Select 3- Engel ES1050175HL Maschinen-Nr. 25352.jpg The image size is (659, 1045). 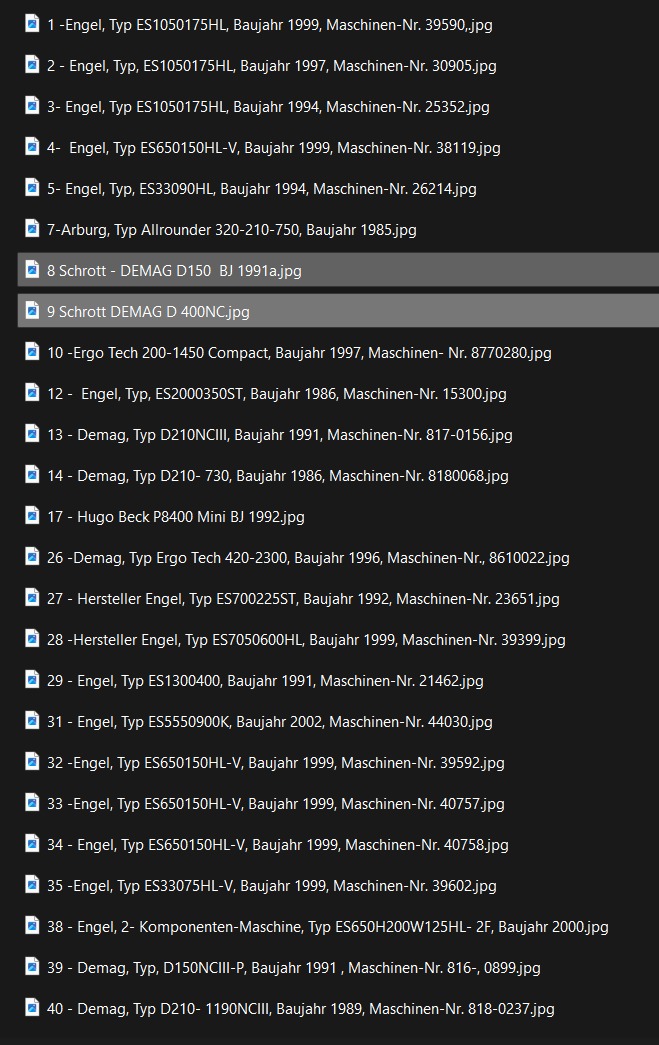[x=268, y=107]
